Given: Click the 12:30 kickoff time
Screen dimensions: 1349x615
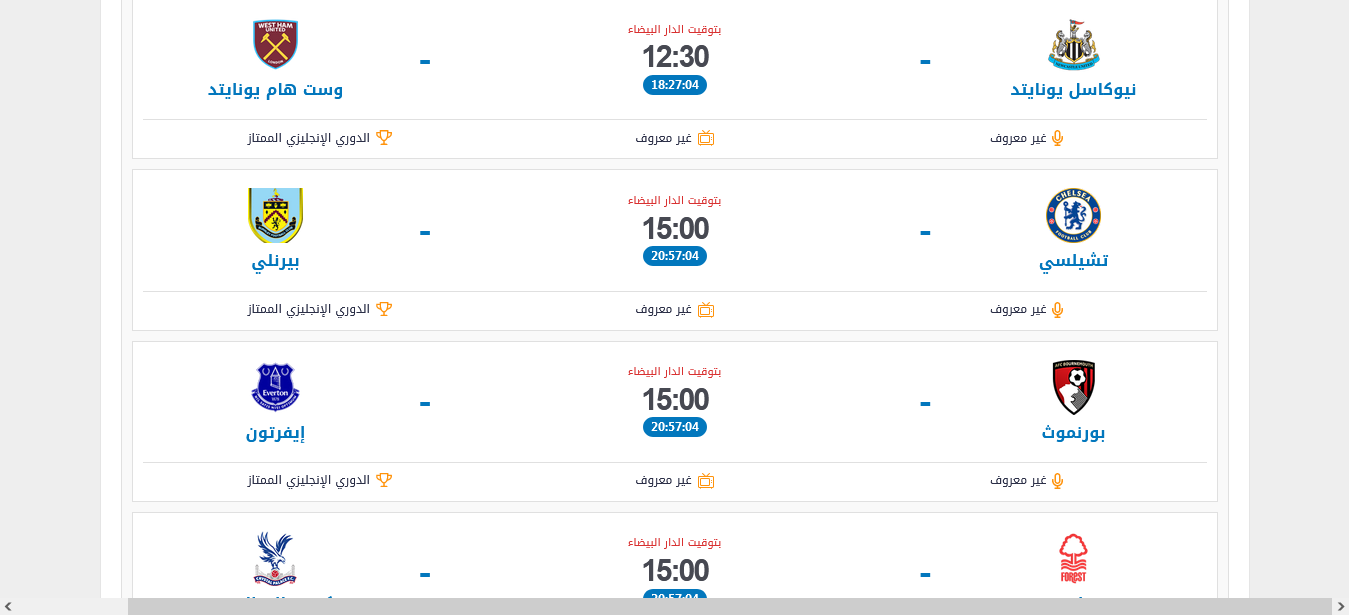Looking at the screenshot, I should point(675,57).
